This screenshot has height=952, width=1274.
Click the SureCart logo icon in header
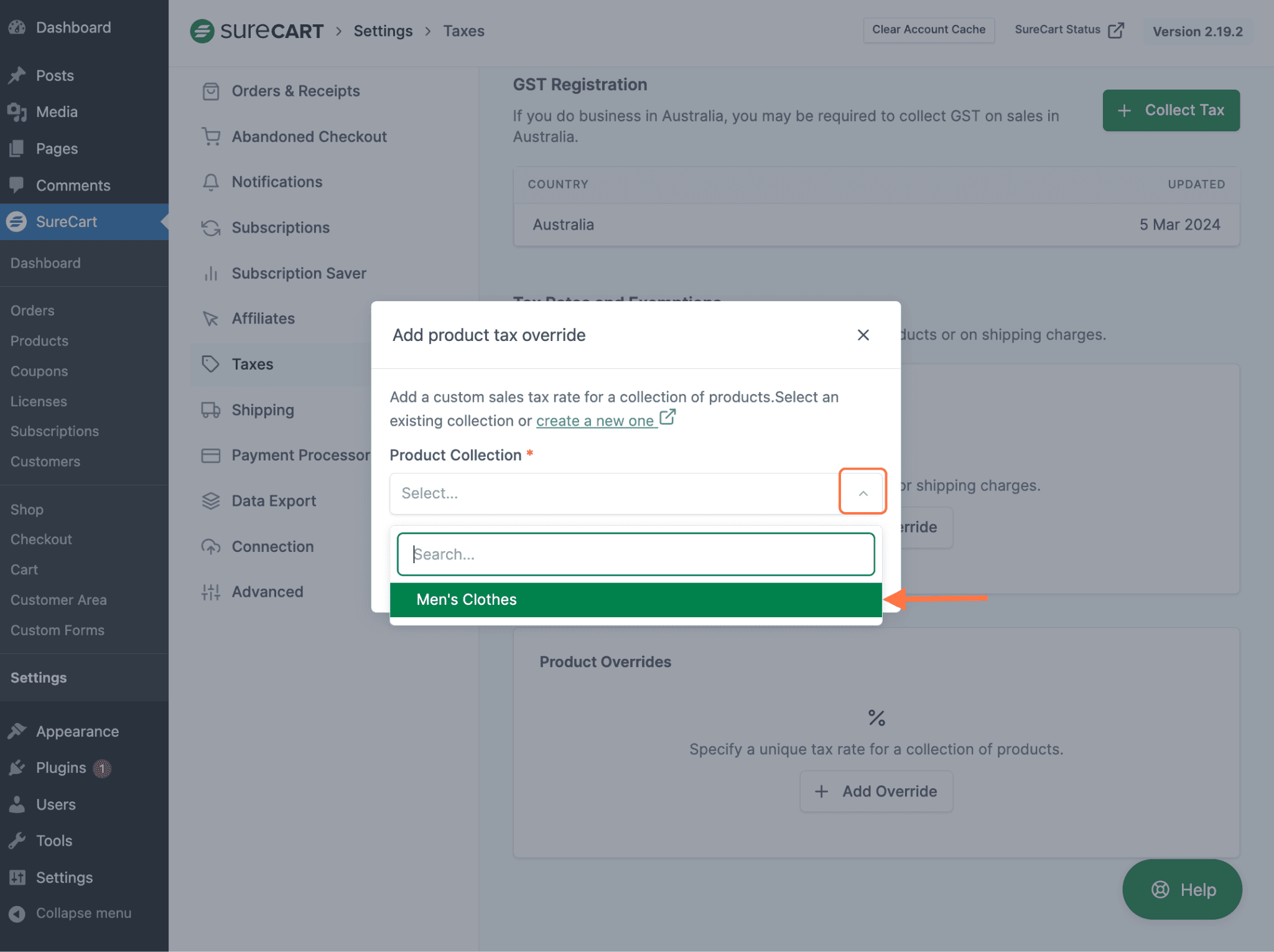point(202,31)
